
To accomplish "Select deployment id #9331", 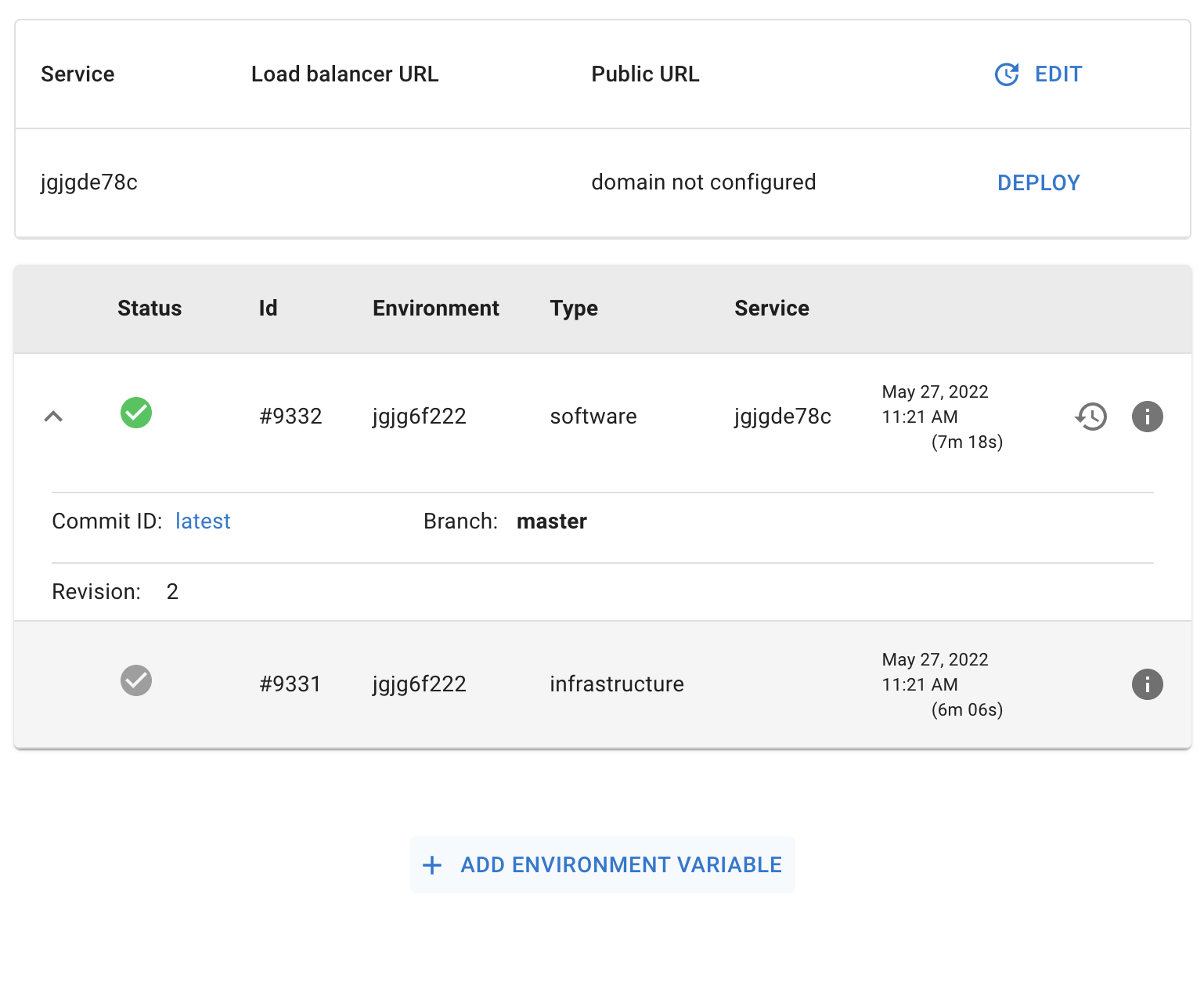I will pyautogui.click(x=290, y=684).
